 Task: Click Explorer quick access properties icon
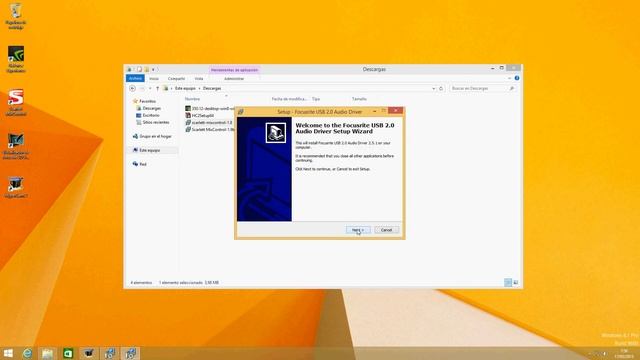[139, 69]
